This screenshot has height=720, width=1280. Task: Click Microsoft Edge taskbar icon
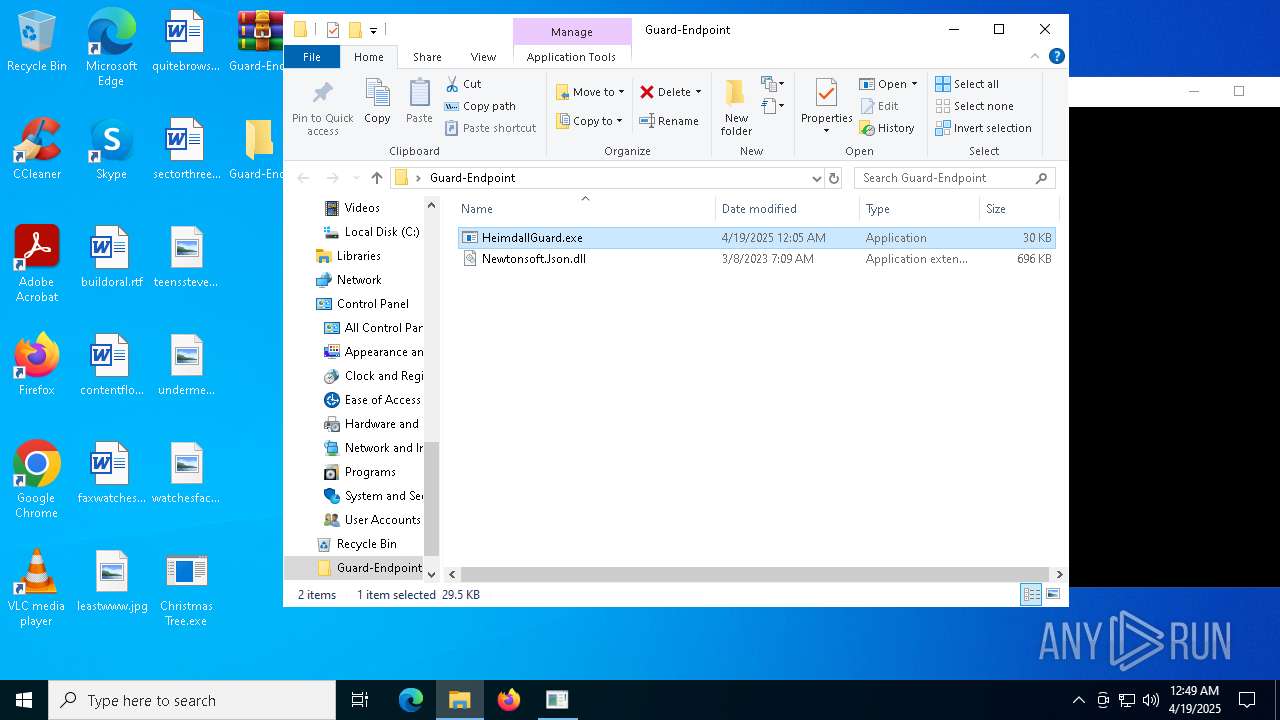[411, 700]
